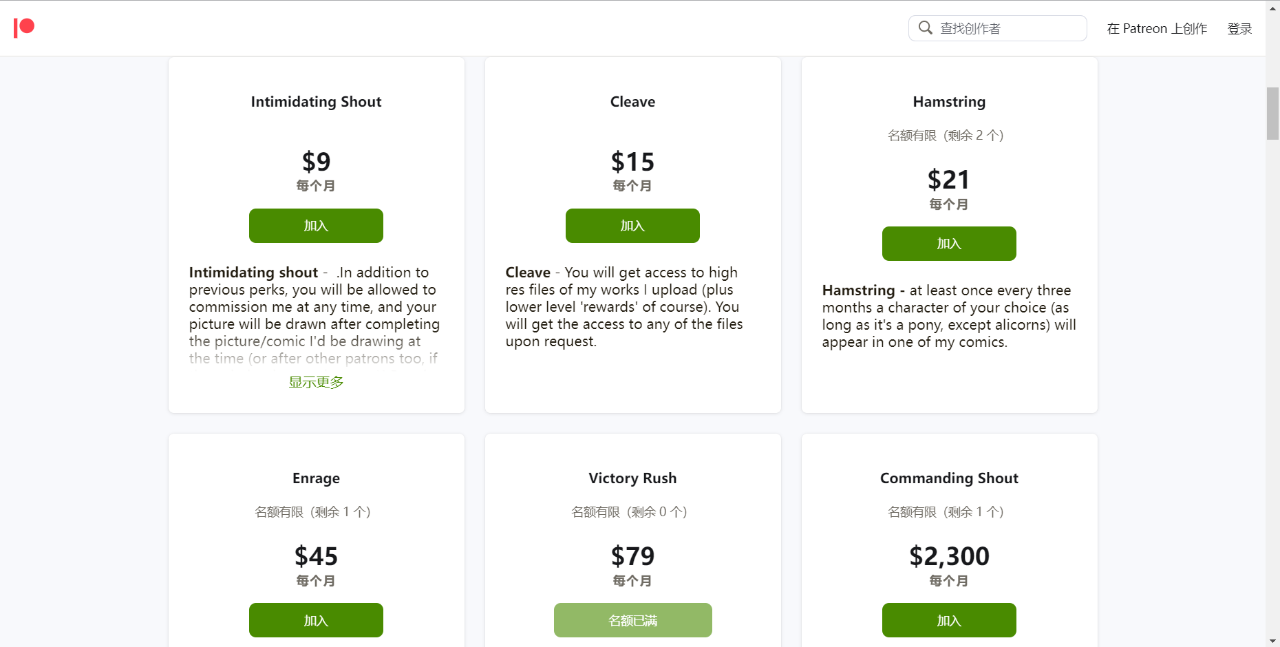Open the '在 Patreon 上创作' link
This screenshot has width=1280, height=647.
[1156, 29]
